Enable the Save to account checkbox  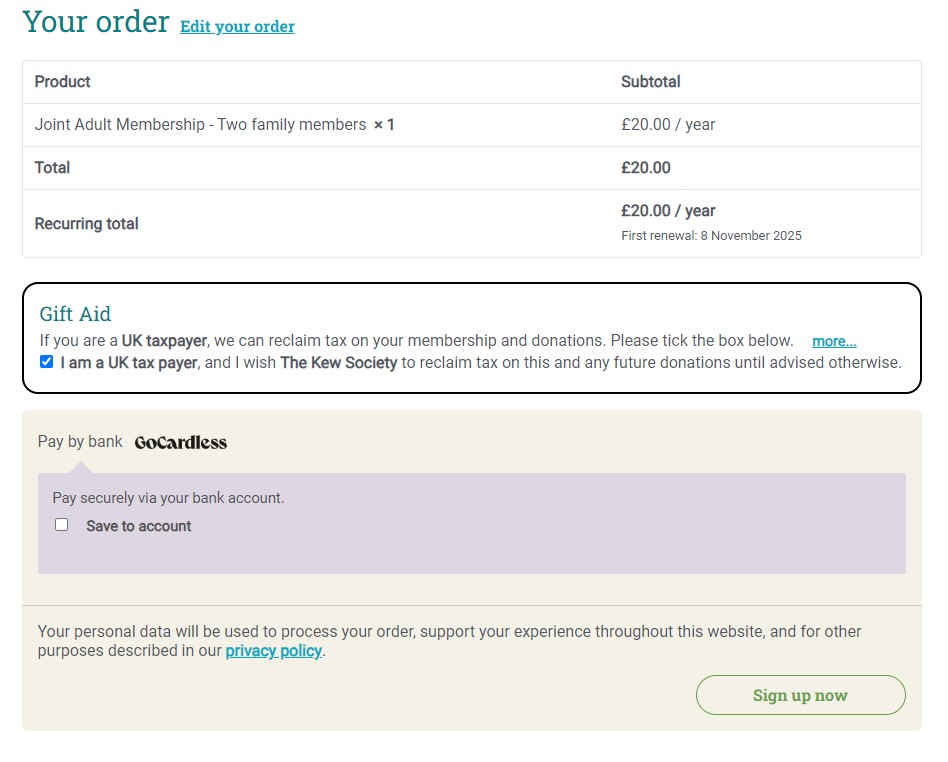pos(61,523)
